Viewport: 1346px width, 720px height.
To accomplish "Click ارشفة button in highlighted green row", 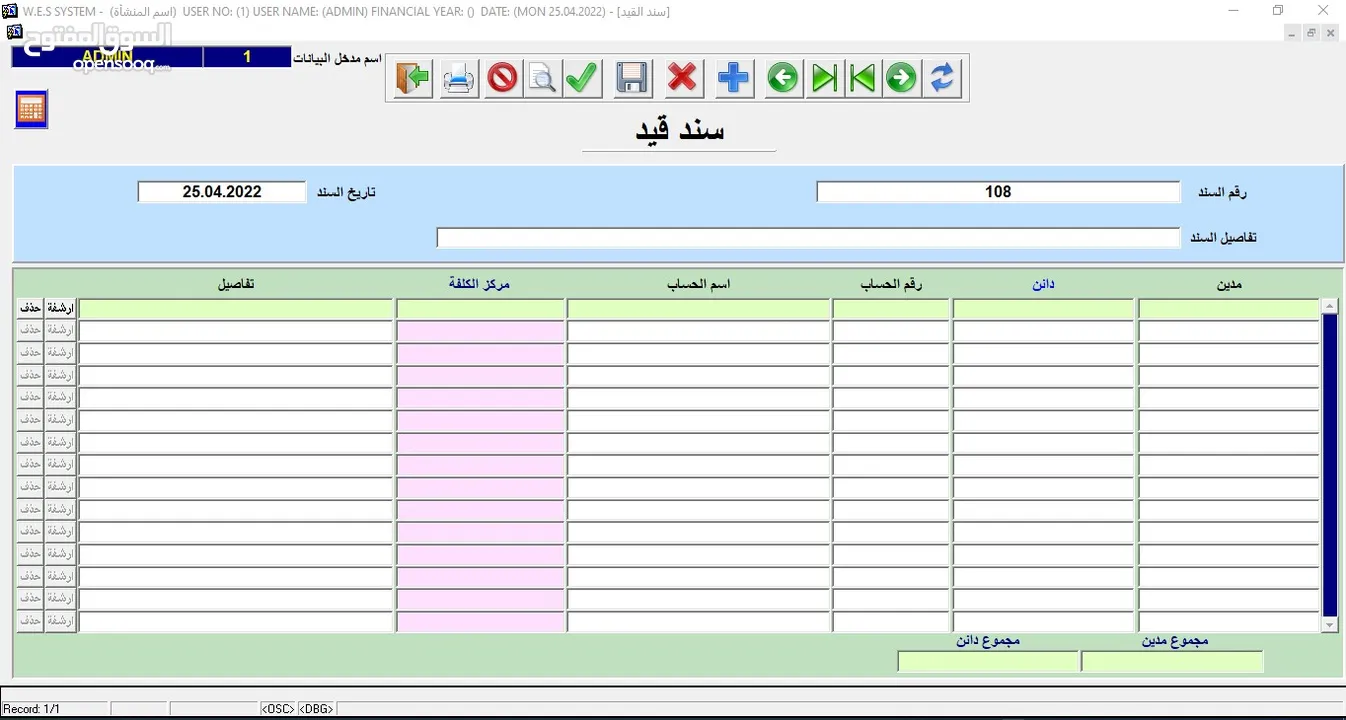I will pos(61,309).
